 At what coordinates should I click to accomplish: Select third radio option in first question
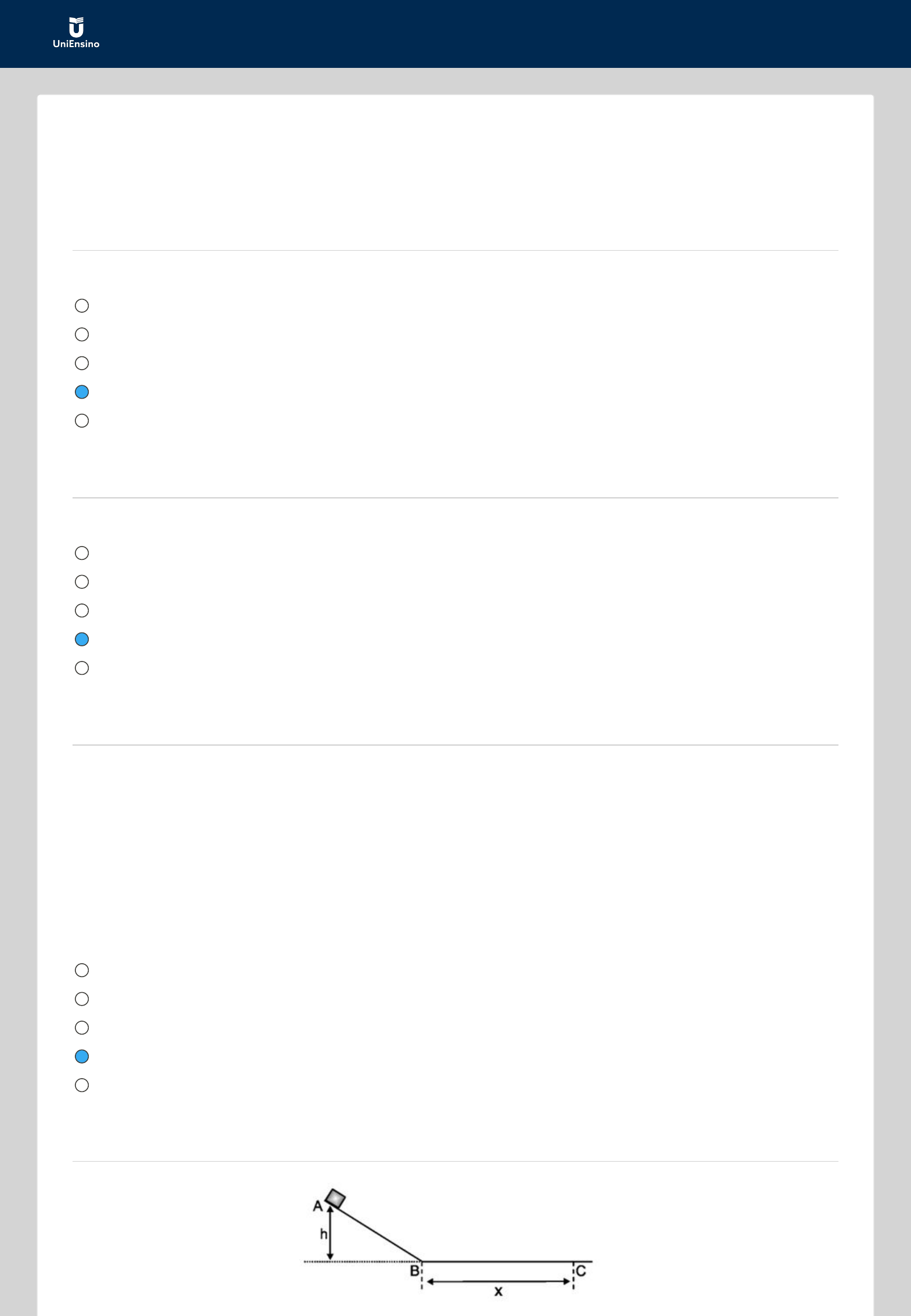pyautogui.click(x=82, y=363)
